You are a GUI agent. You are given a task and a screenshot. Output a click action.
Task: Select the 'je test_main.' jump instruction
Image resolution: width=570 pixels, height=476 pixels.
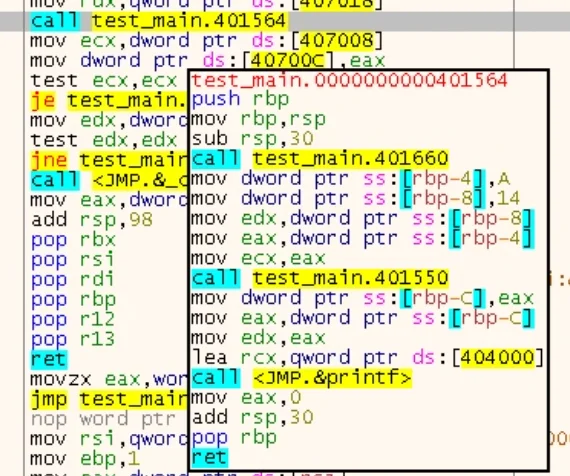(x=109, y=101)
